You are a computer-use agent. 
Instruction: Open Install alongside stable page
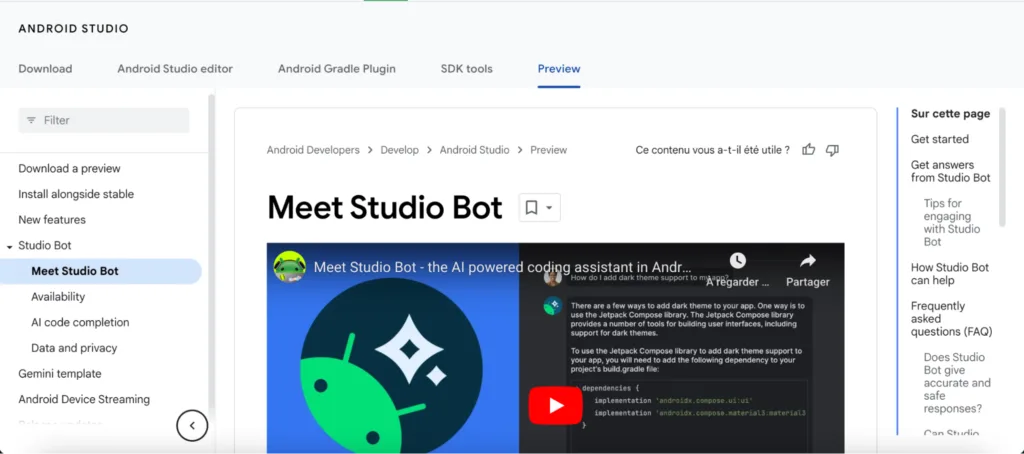click(76, 194)
